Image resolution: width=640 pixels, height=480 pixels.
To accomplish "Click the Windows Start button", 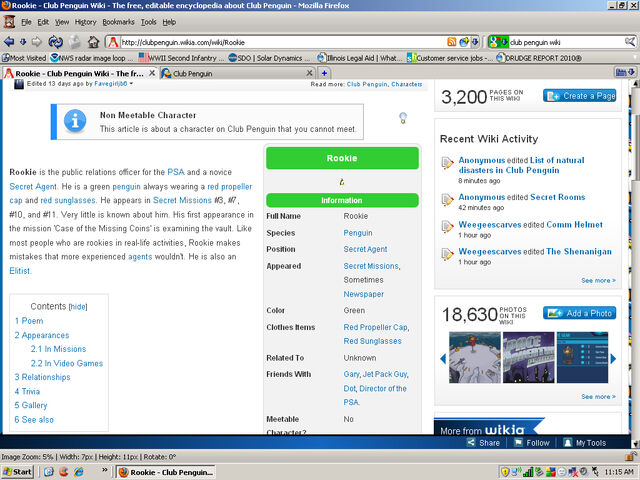I will [x=17, y=472].
